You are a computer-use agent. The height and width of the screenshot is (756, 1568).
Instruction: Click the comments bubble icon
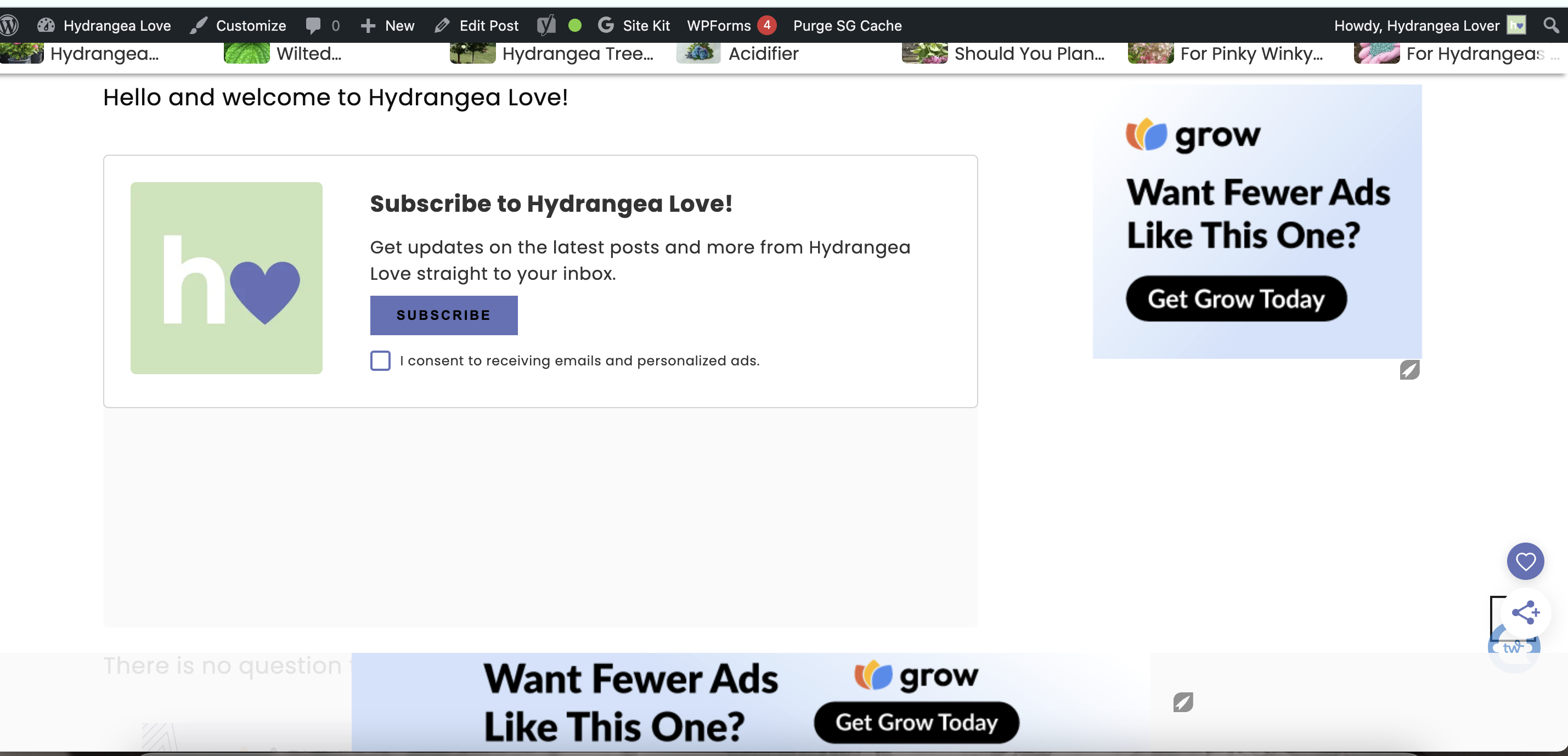coord(313,26)
